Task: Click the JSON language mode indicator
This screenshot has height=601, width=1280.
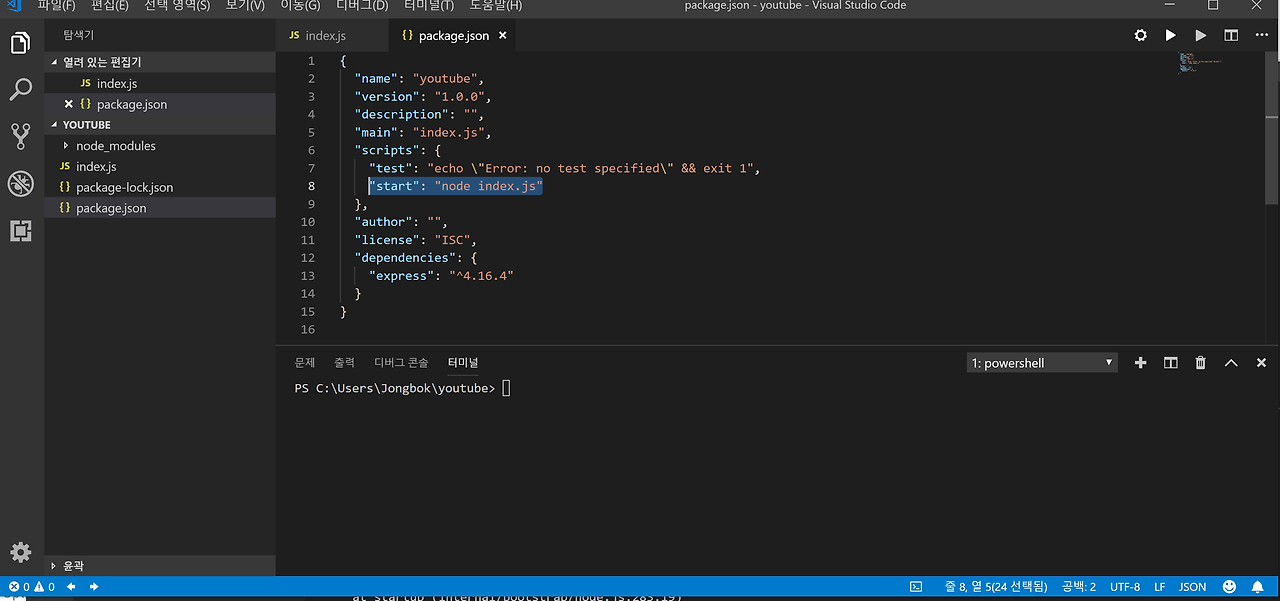Action: coord(1192,587)
